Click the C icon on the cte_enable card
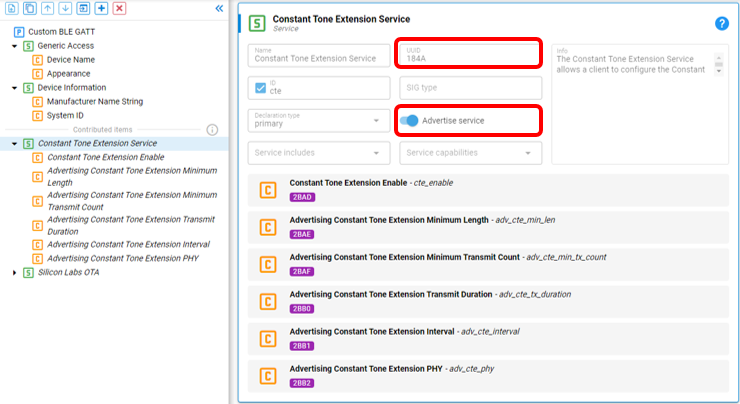The image size is (740, 404). point(268,190)
